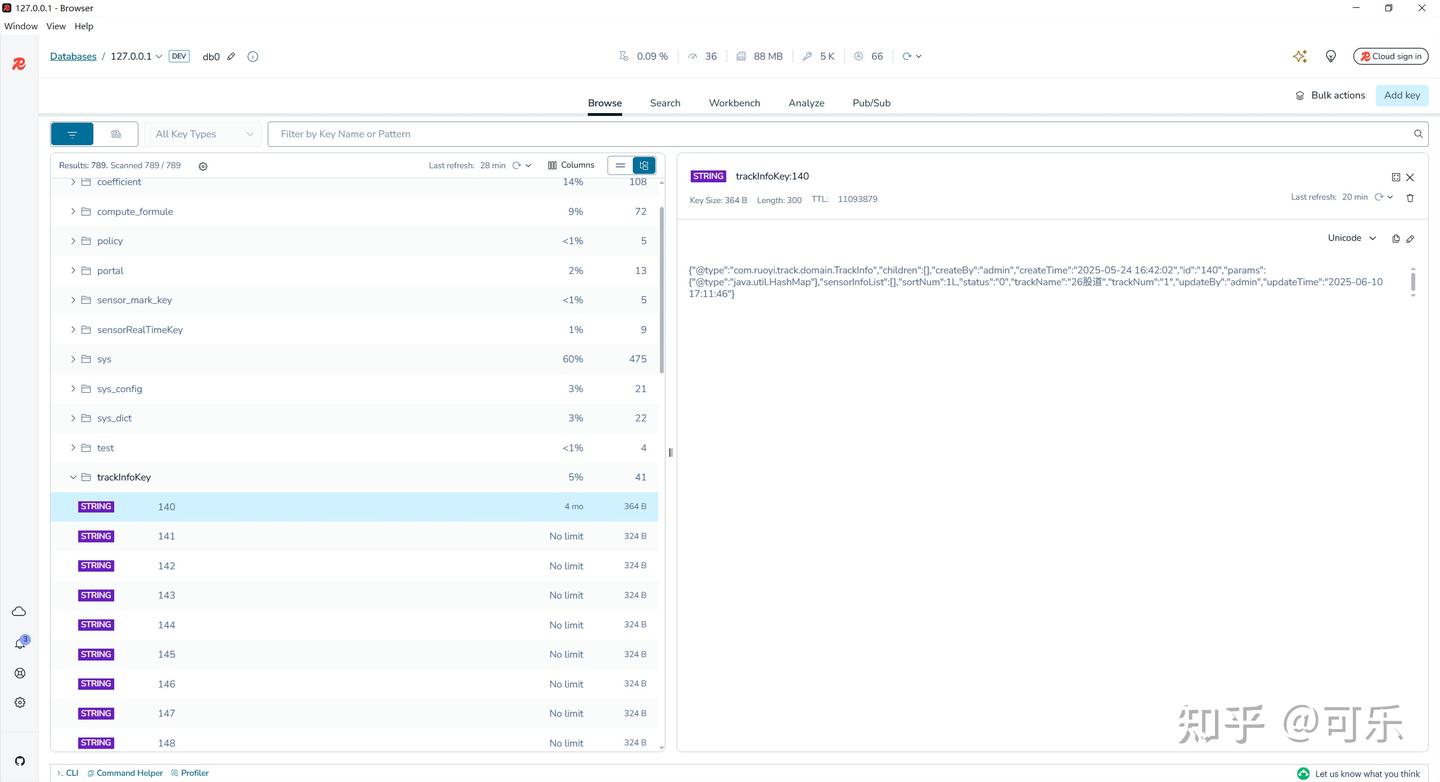Open the notifications bell
The image size is (1440, 782).
19,643
